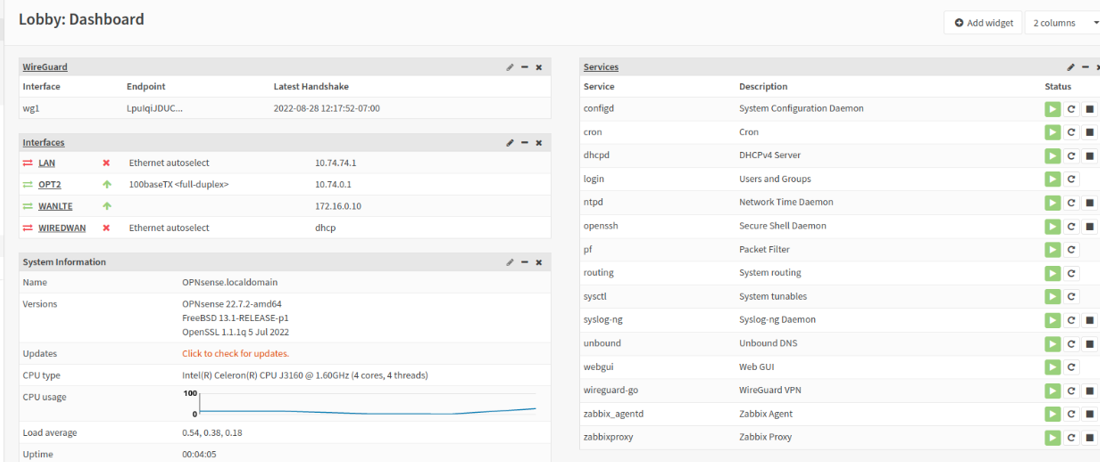1100x462 pixels.
Task: Start the zabbix_agentd service
Action: point(1052,414)
